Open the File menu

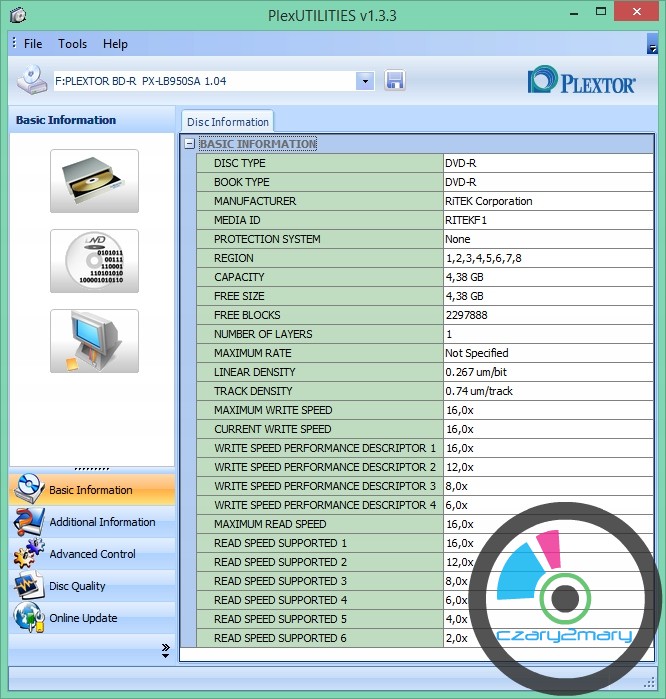tap(33, 44)
